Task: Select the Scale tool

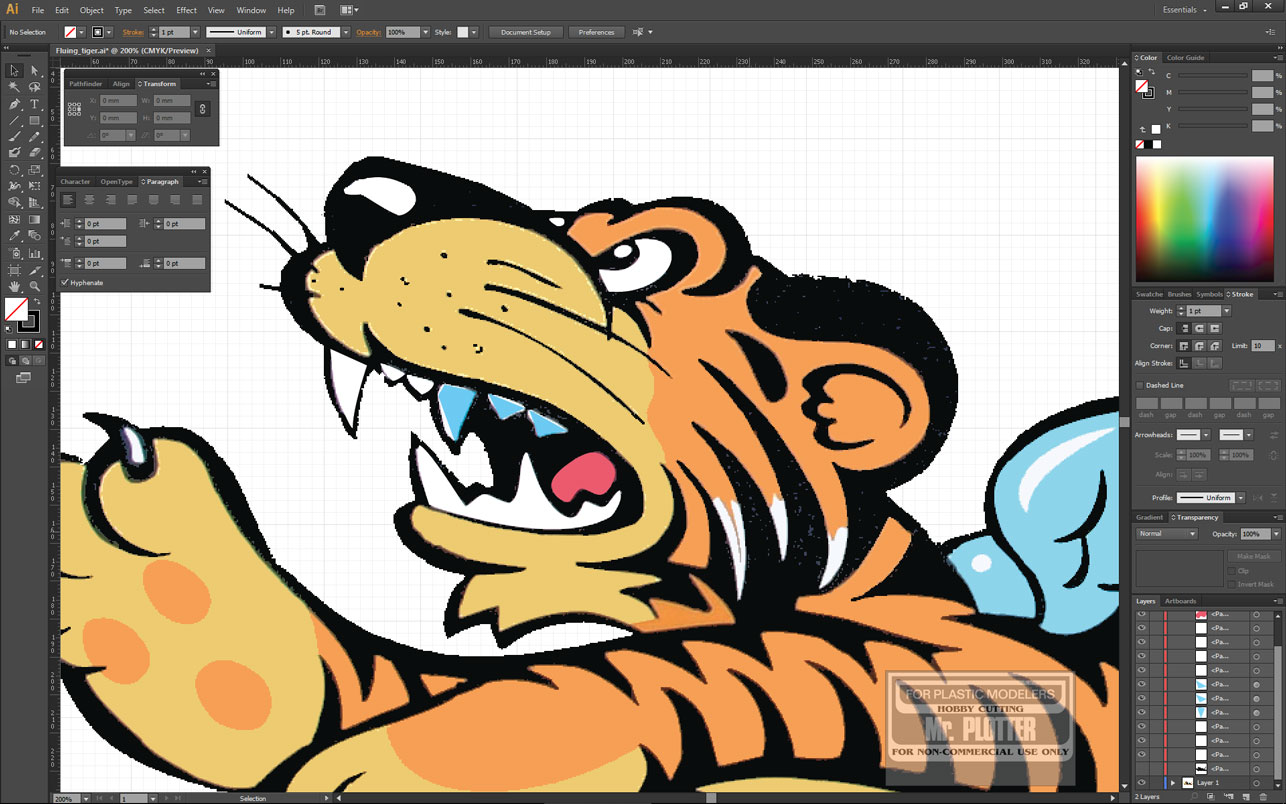Action: click(34, 170)
